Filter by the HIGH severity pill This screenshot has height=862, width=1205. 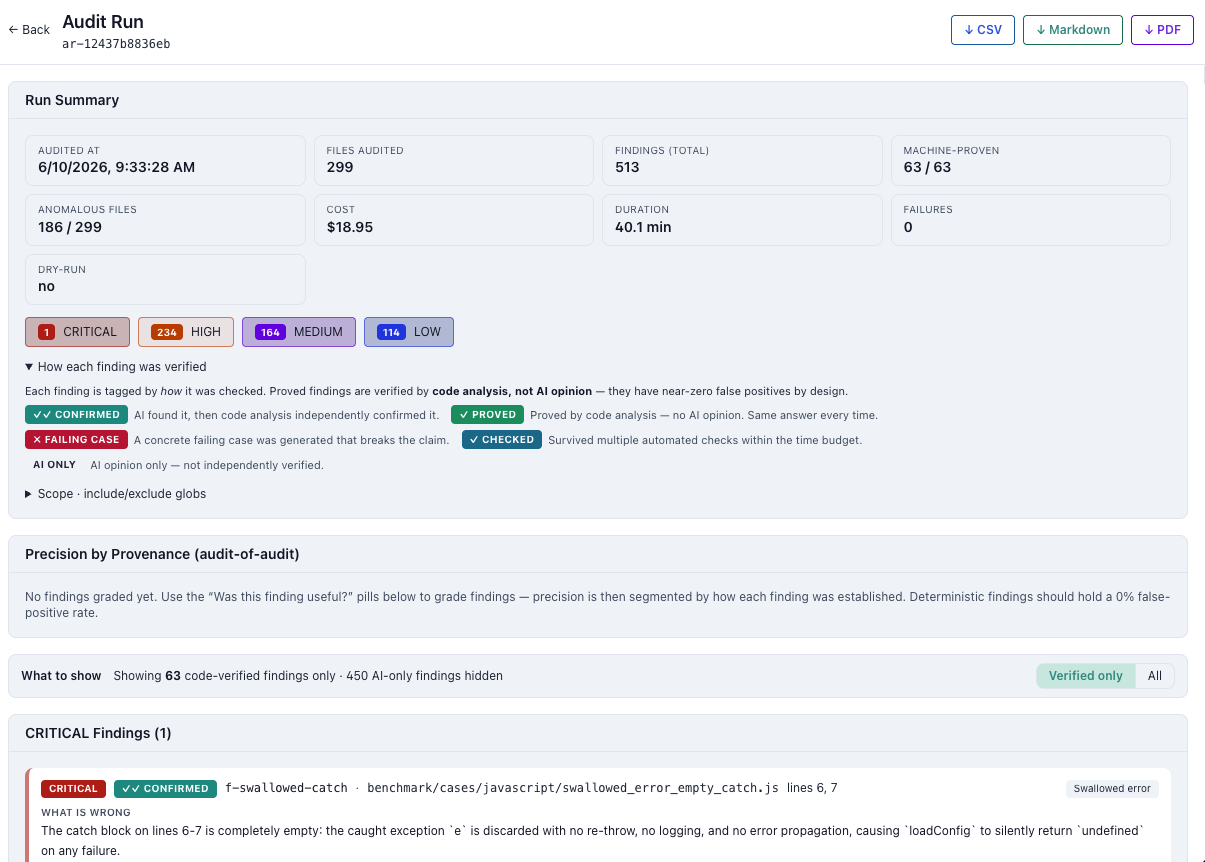[186, 332]
